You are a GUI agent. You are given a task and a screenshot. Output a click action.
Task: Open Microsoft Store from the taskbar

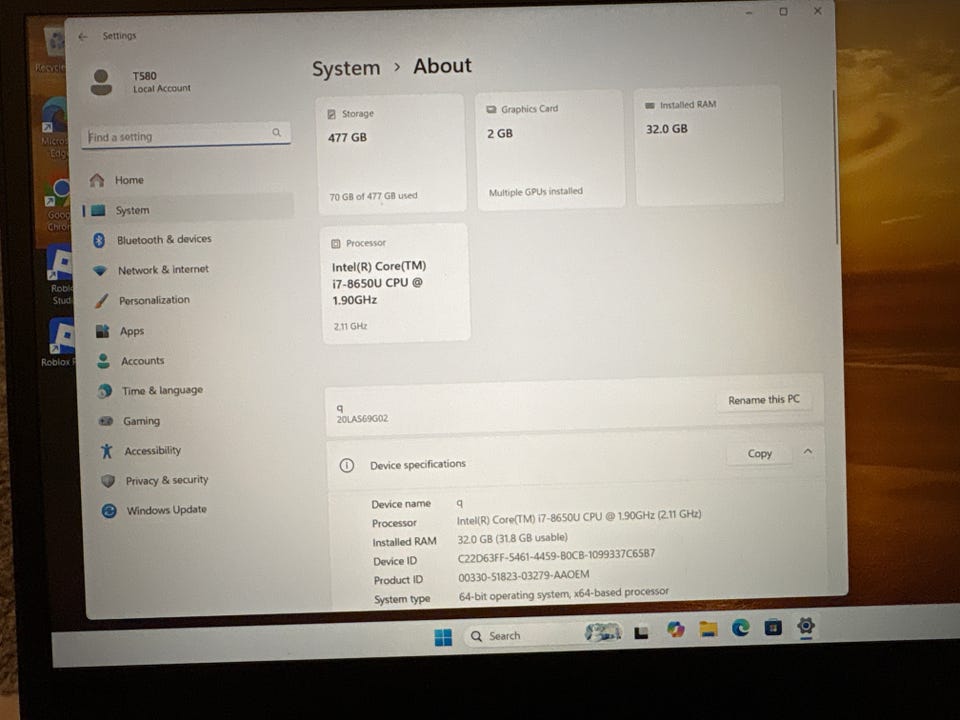point(773,628)
